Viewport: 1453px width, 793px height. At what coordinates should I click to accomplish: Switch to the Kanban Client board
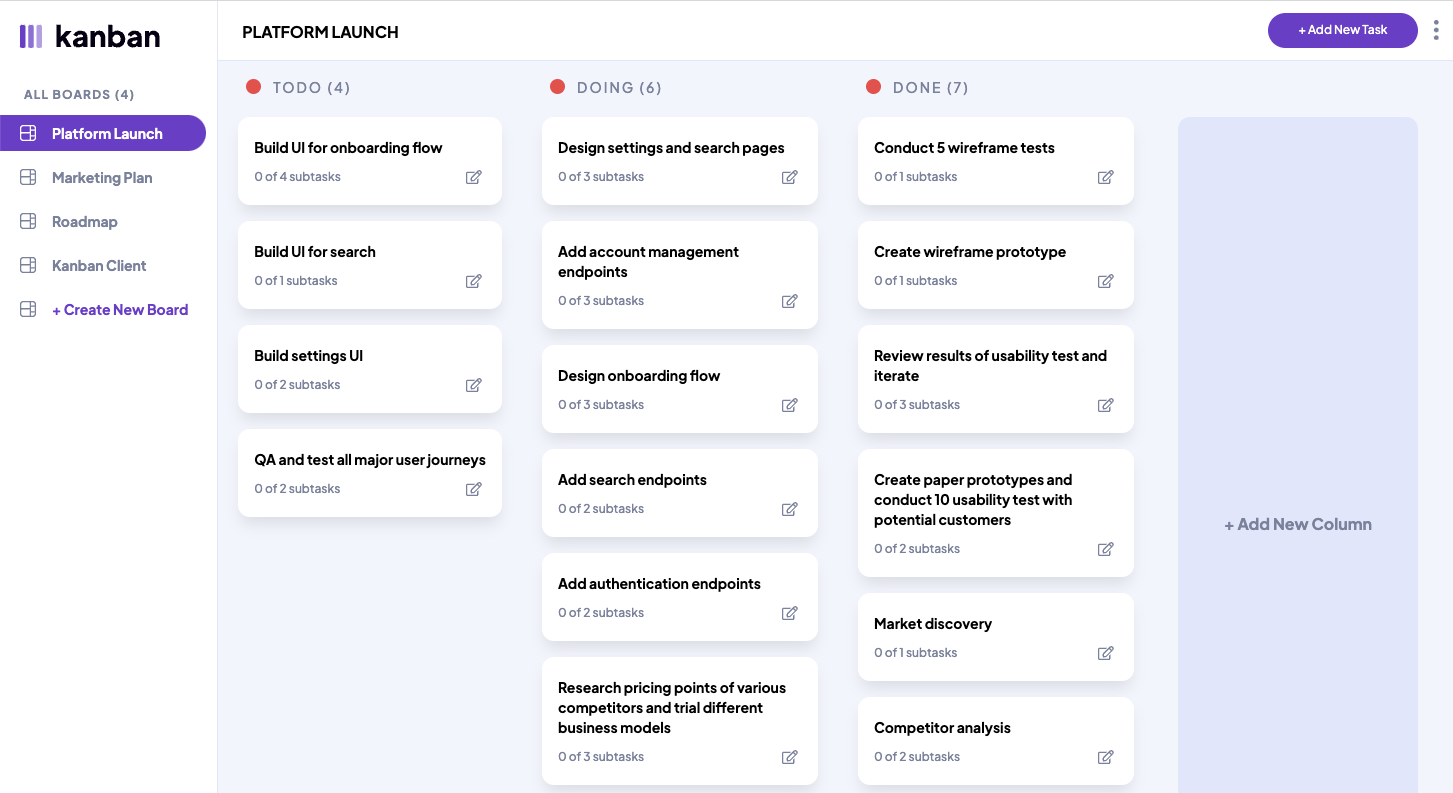click(99, 266)
